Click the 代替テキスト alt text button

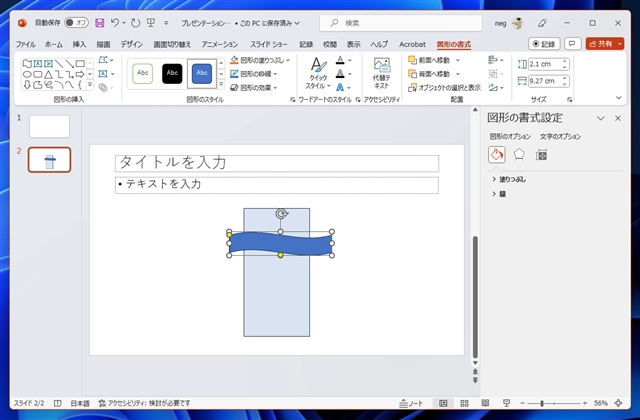382,73
